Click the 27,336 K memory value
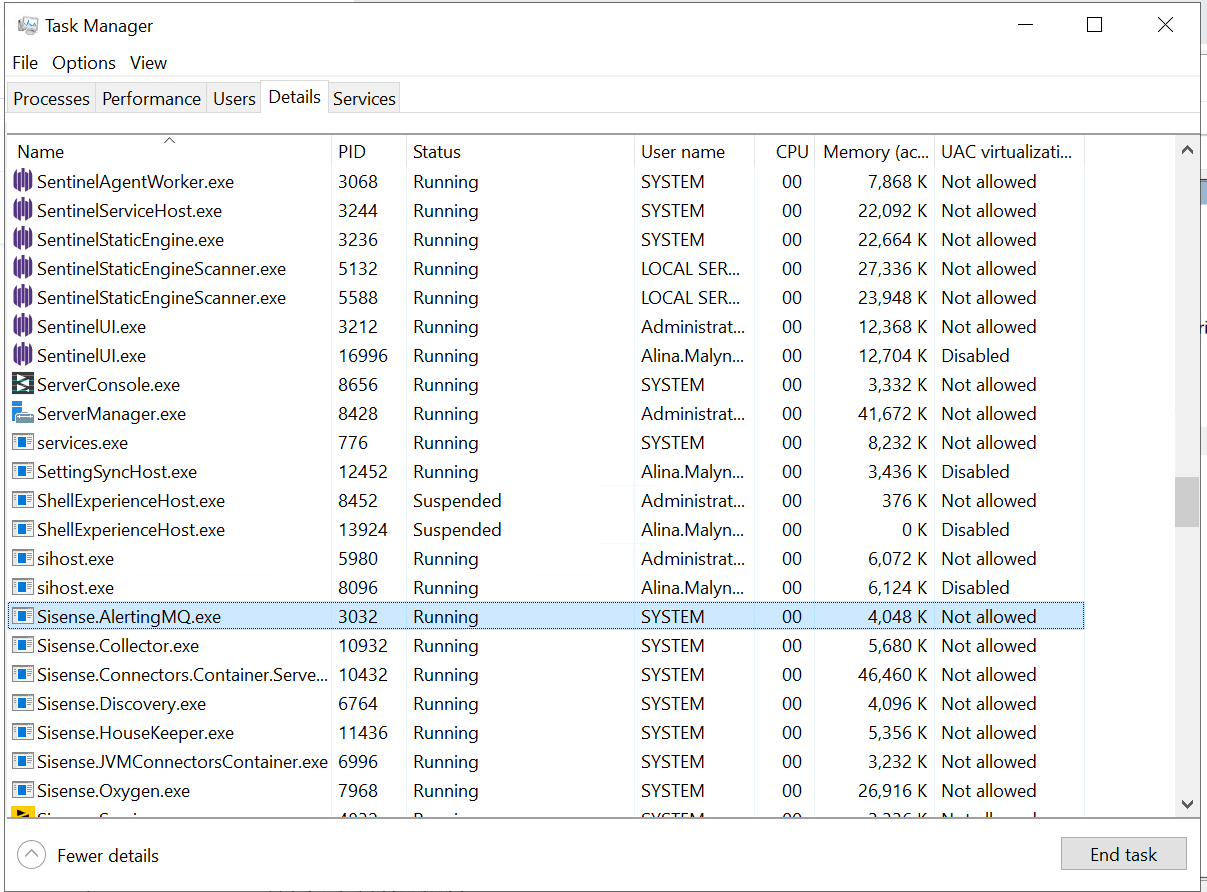This screenshot has height=892, width=1207. tap(892, 269)
